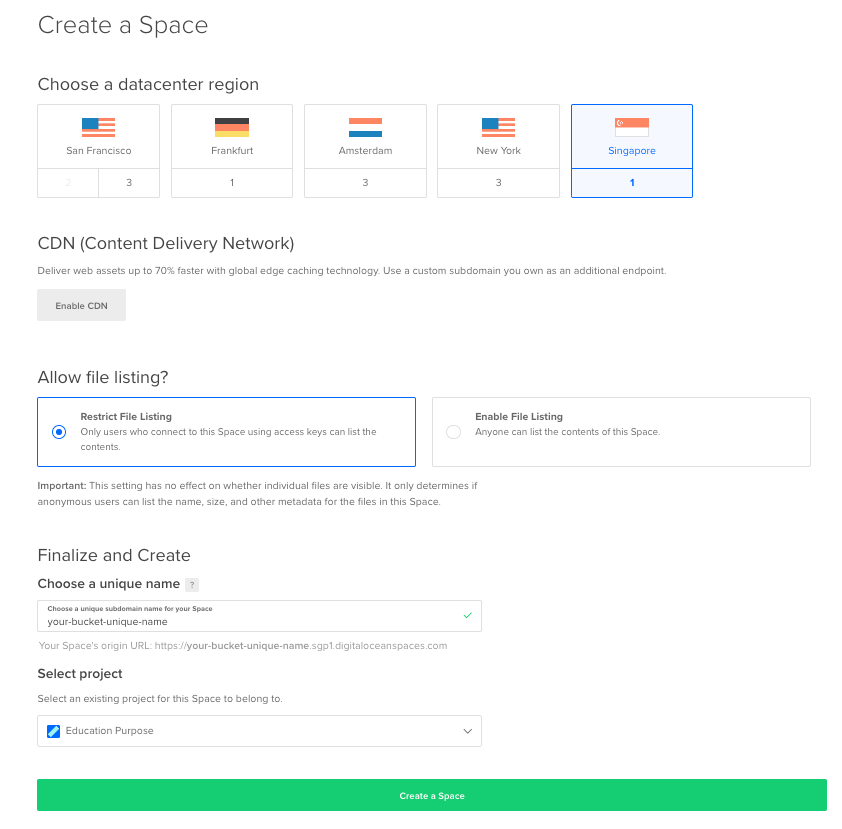Open the unique name help tooltip icon
842x829 pixels.
pyautogui.click(x=194, y=584)
